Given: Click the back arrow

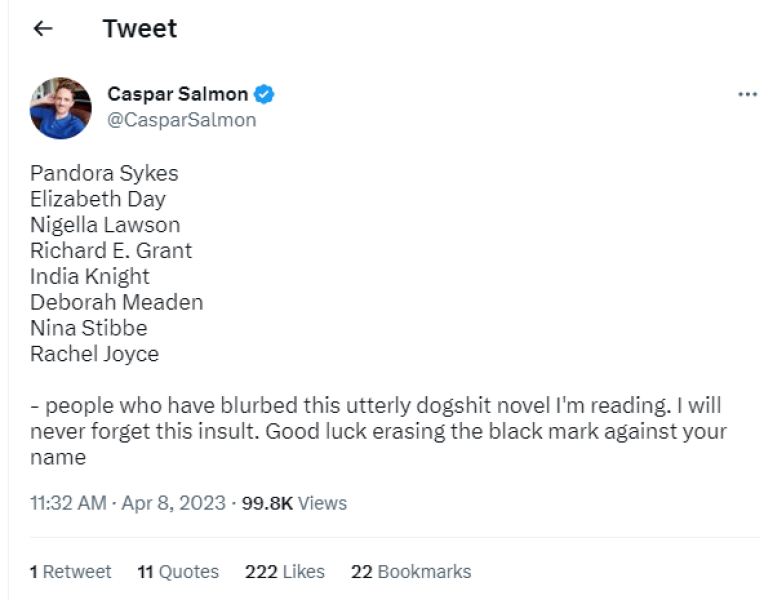Looking at the screenshot, I should click(x=42, y=29).
